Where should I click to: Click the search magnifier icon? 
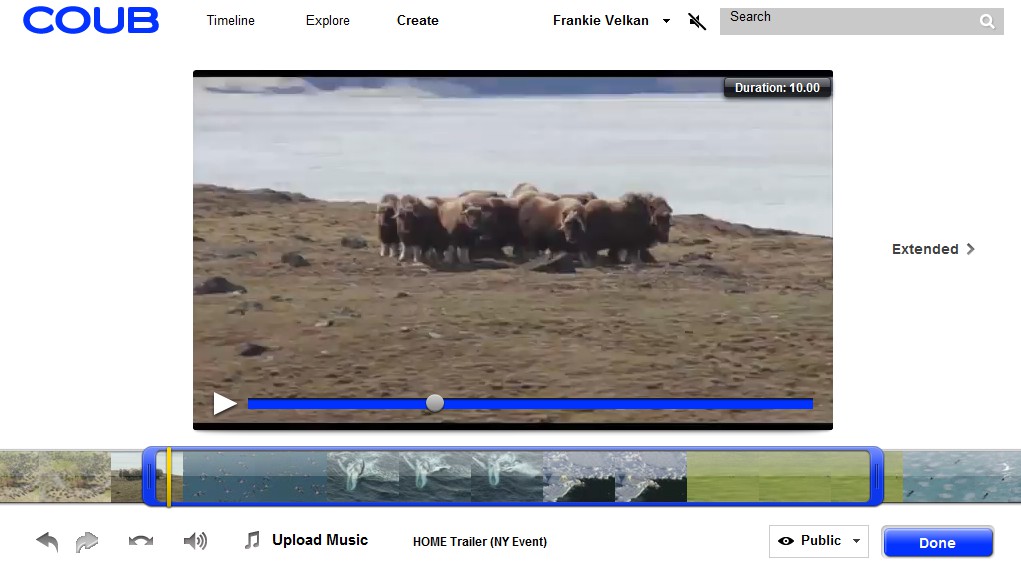987,21
